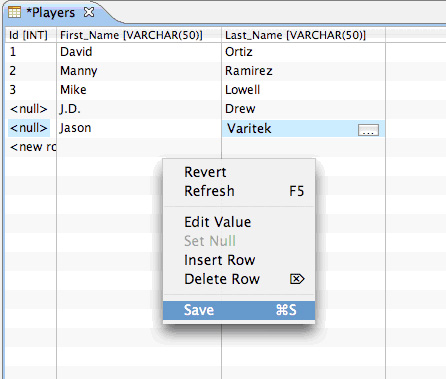This screenshot has height=379, width=446.
Task: Click the delete key icon next to Delete Row
Action: (x=297, y=279)
